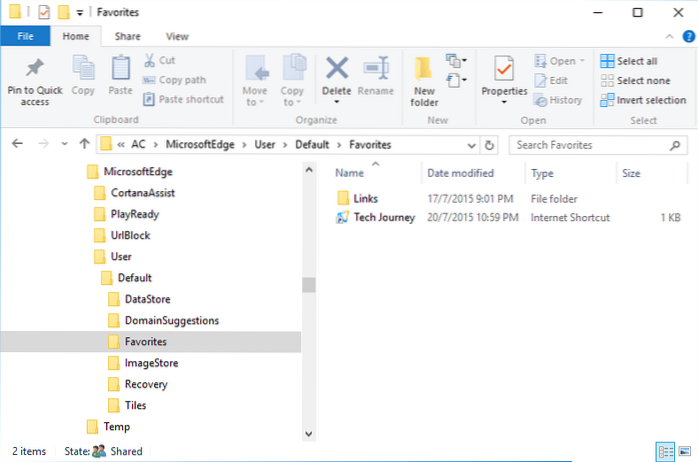Open the Delete dropdown arrow

click(337, 102)
